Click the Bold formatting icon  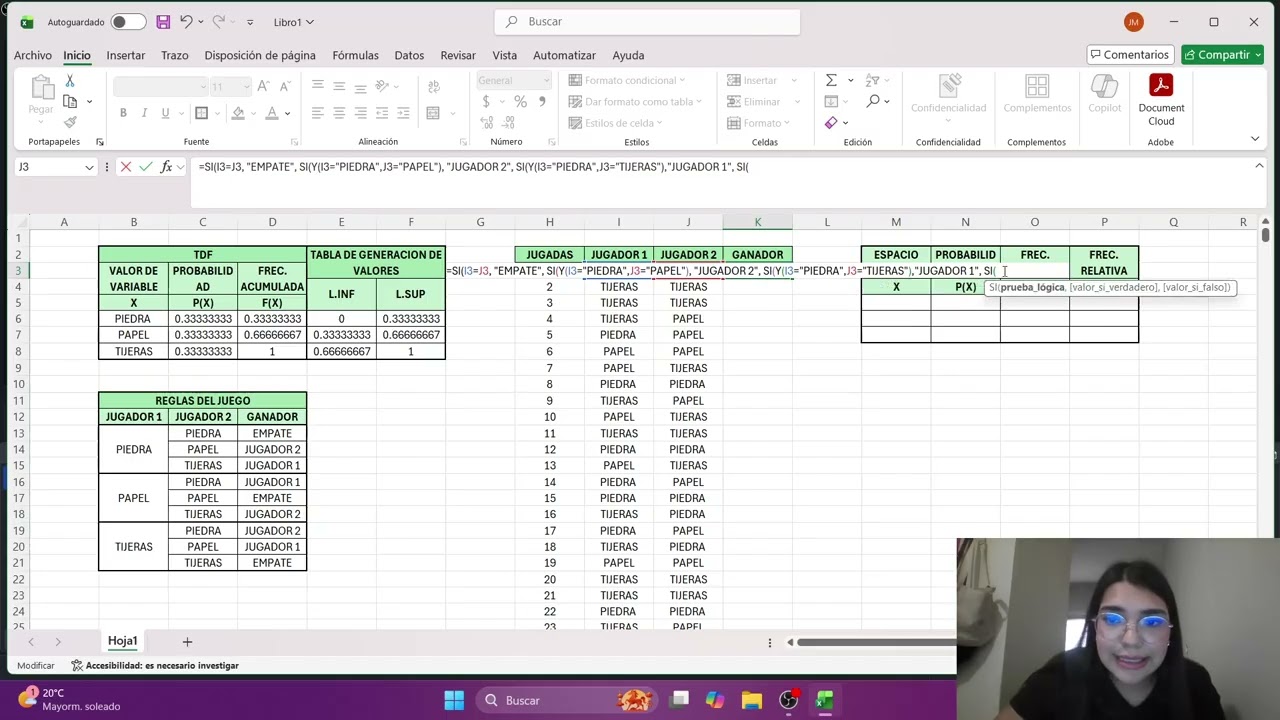click(x=123, y=113)
